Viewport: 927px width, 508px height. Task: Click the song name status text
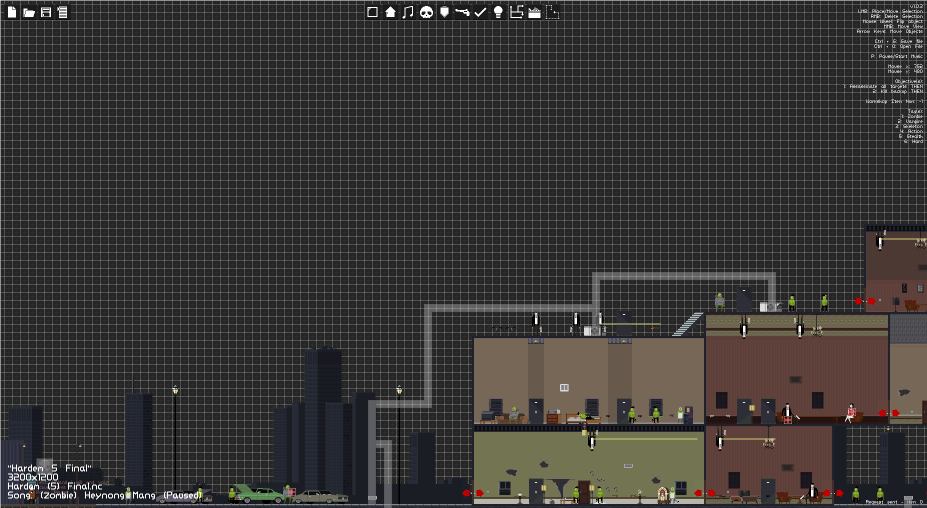tap(105, 495)
